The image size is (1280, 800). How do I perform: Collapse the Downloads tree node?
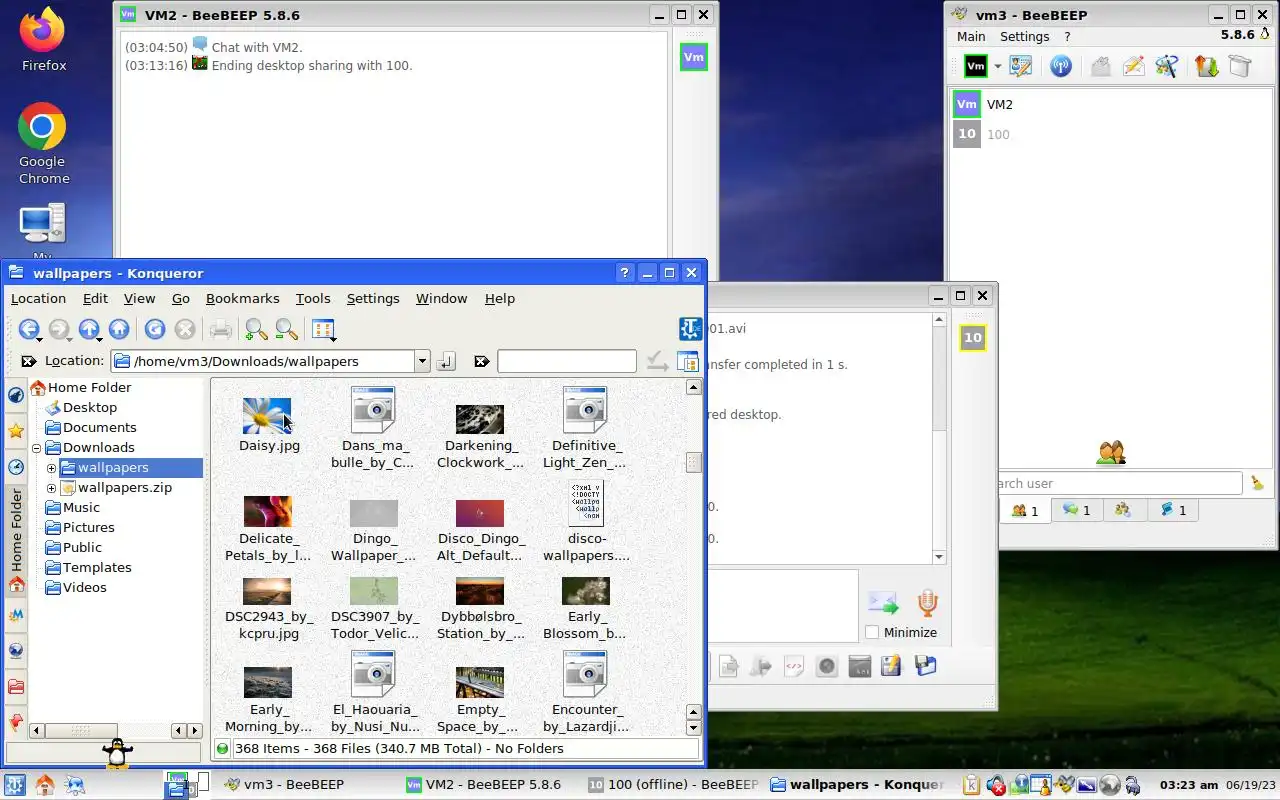tap(37, 448)
